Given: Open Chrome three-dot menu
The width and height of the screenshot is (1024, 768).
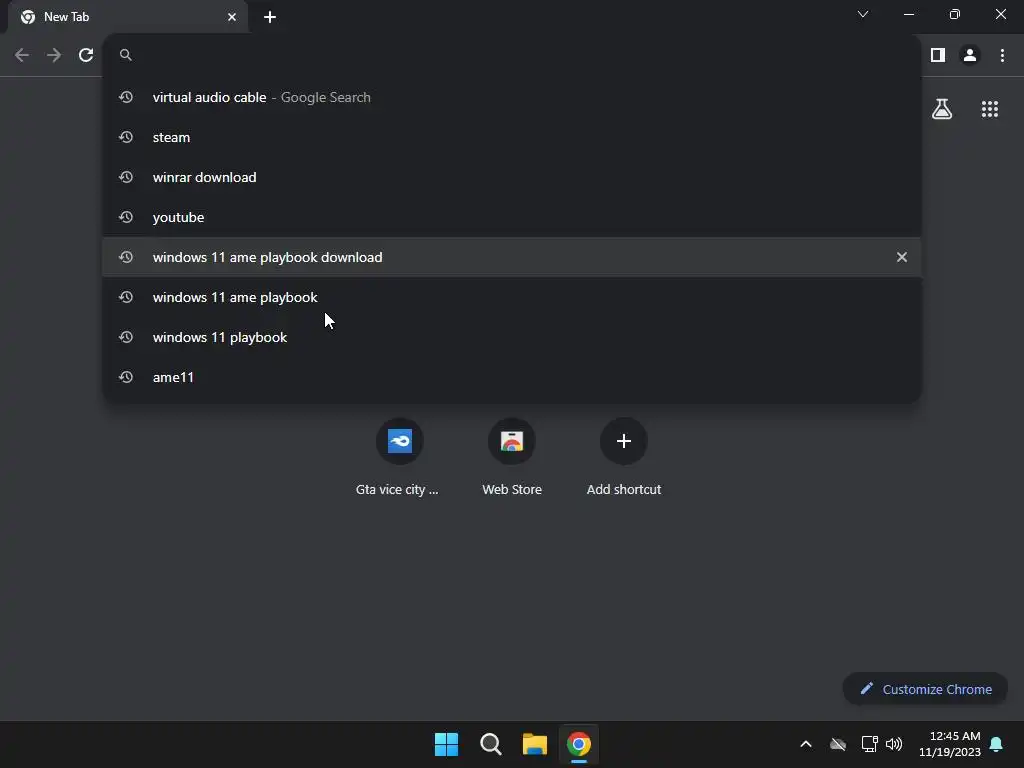Looking at the screenshot, I should point(1002,56).
